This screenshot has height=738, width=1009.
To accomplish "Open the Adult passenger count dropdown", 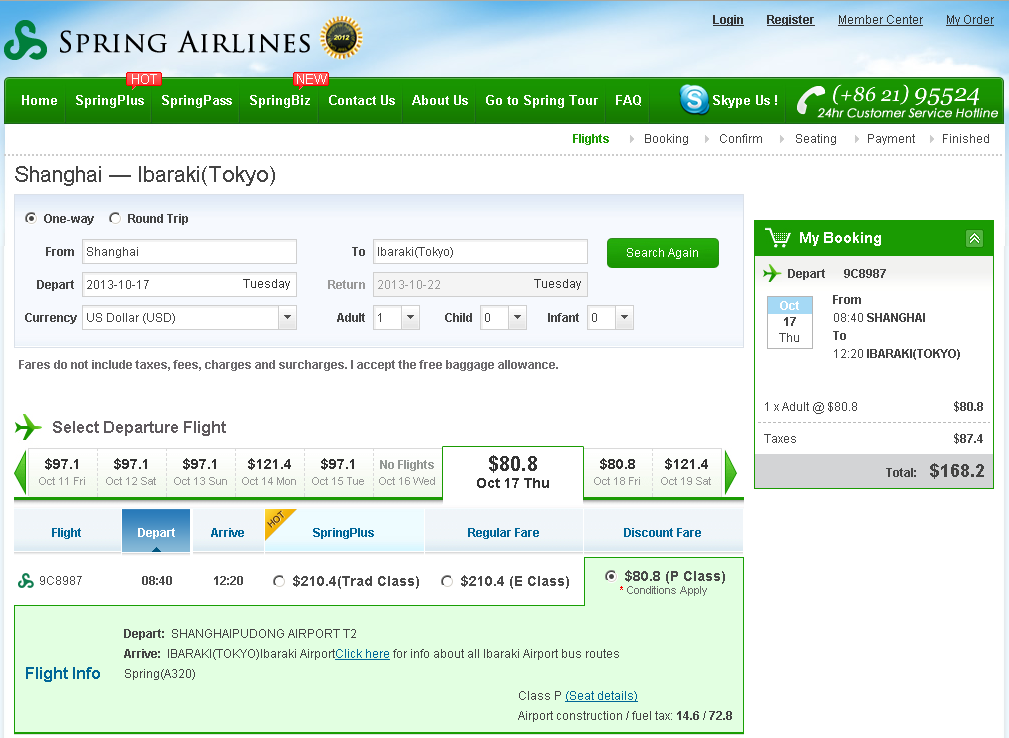I will point(410,318).
